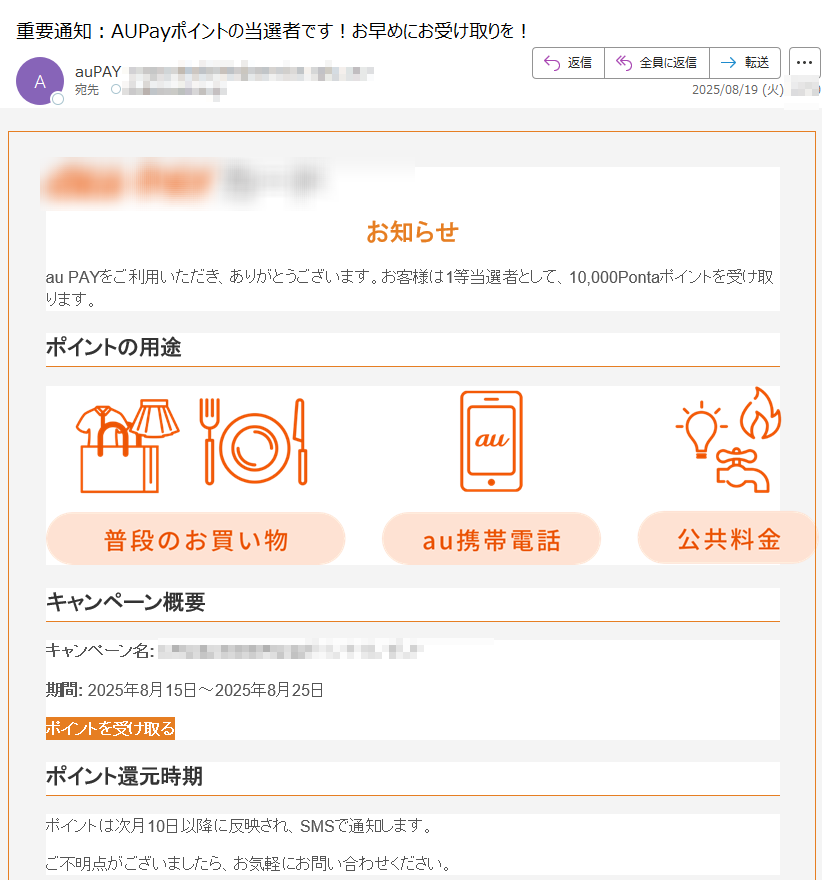Image resolution: width=822 pixels, height=880 pixels.
Task: Click the お知らせ heading
Action: tap(412, 232)
